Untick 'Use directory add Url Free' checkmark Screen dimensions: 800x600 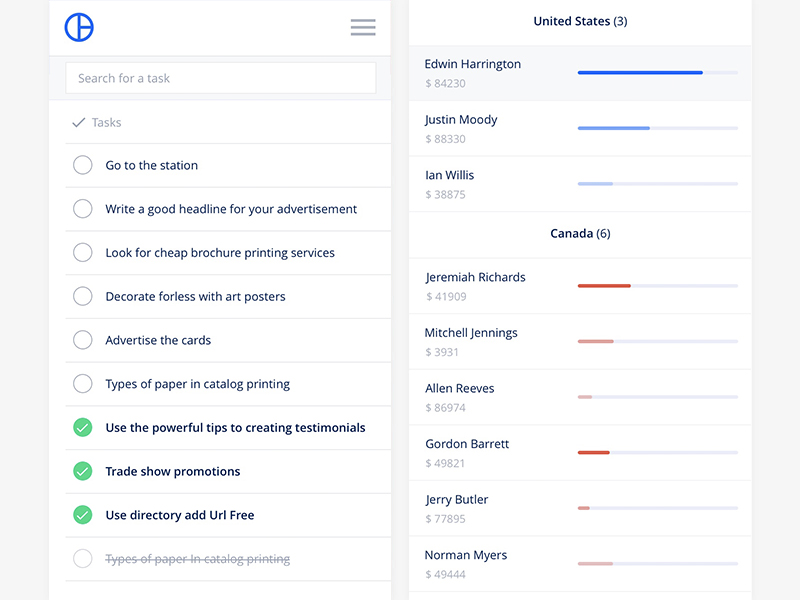coord(83,515)
